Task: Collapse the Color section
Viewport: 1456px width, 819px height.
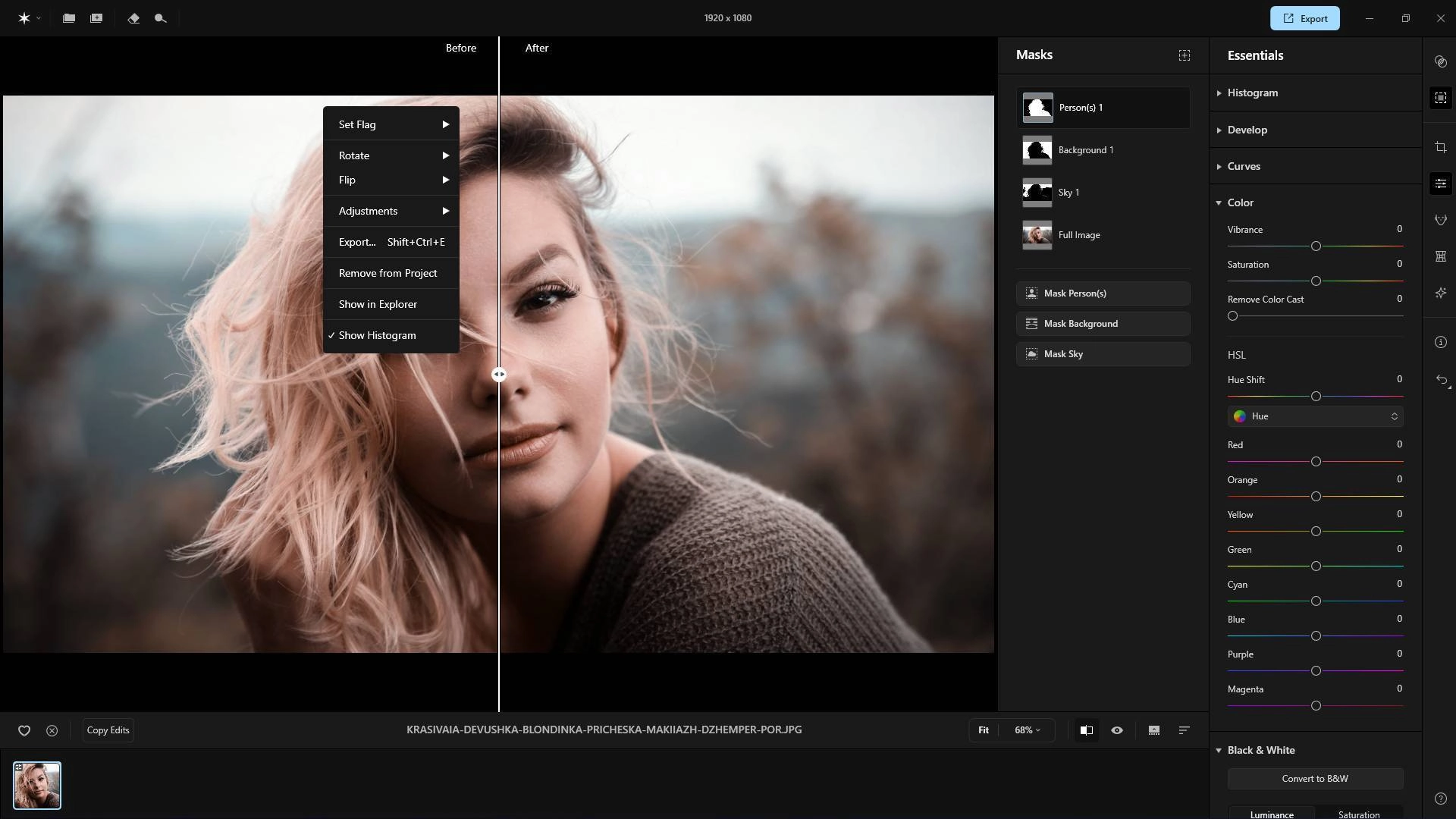Action: [x=1315, y=202]
